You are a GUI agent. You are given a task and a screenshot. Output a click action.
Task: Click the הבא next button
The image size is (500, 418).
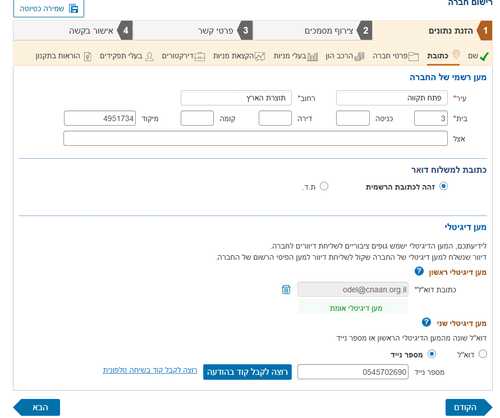click(x=37, y=407)
